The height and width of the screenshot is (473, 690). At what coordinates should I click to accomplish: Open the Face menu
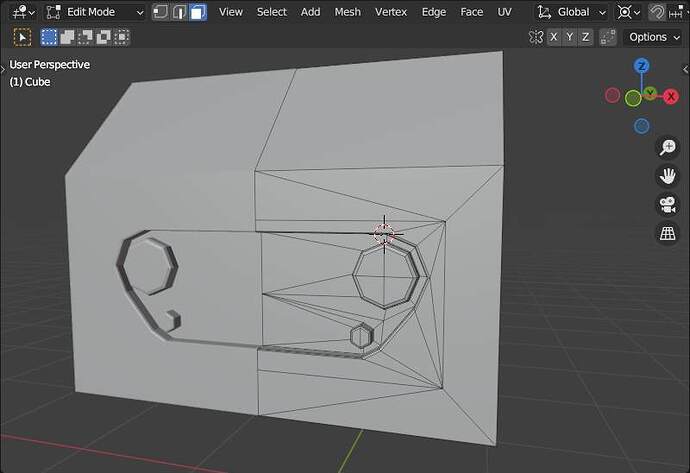pos(472,12)
